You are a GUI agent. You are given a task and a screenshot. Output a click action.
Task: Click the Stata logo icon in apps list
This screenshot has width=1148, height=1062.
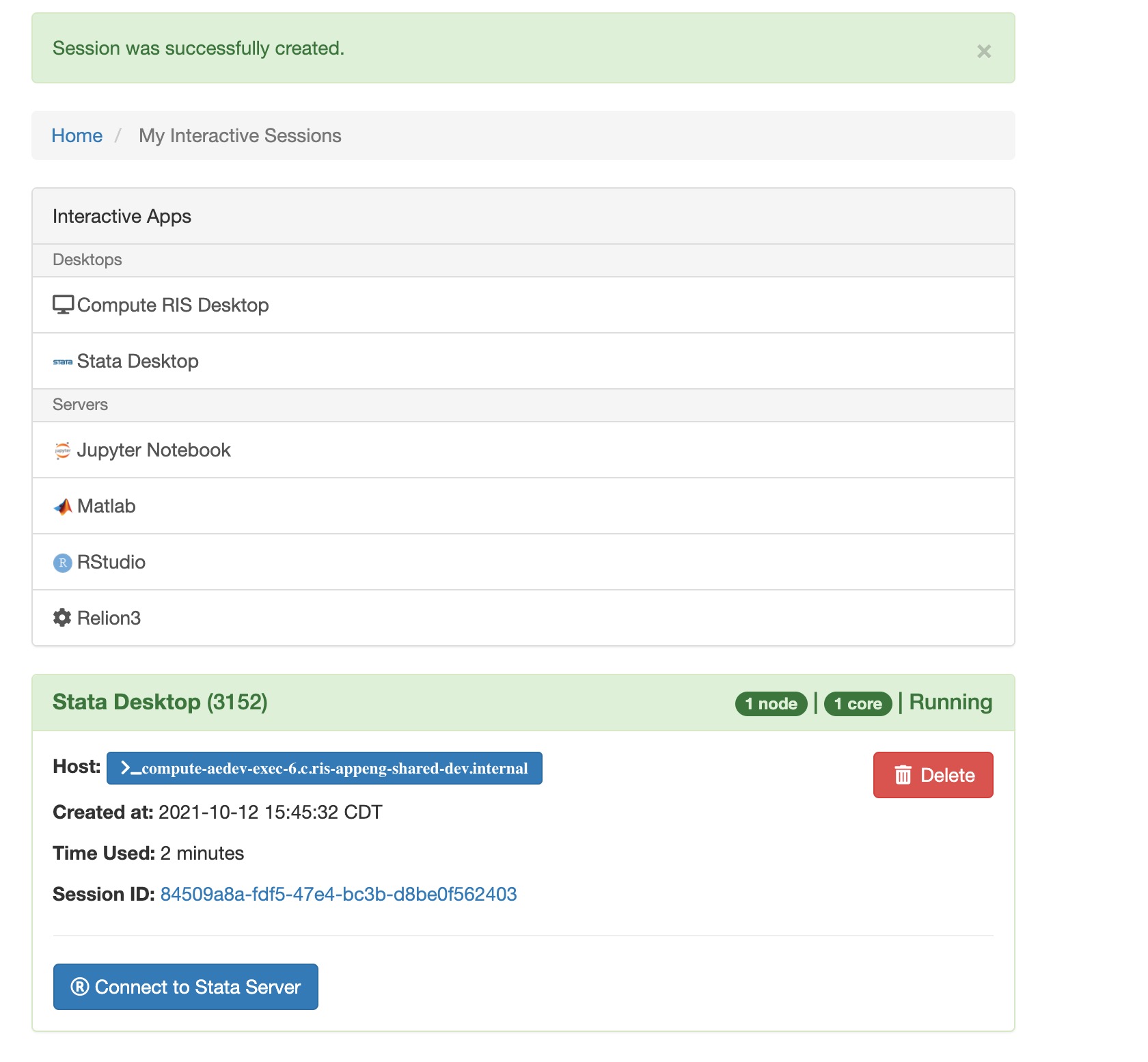(63, 362)
